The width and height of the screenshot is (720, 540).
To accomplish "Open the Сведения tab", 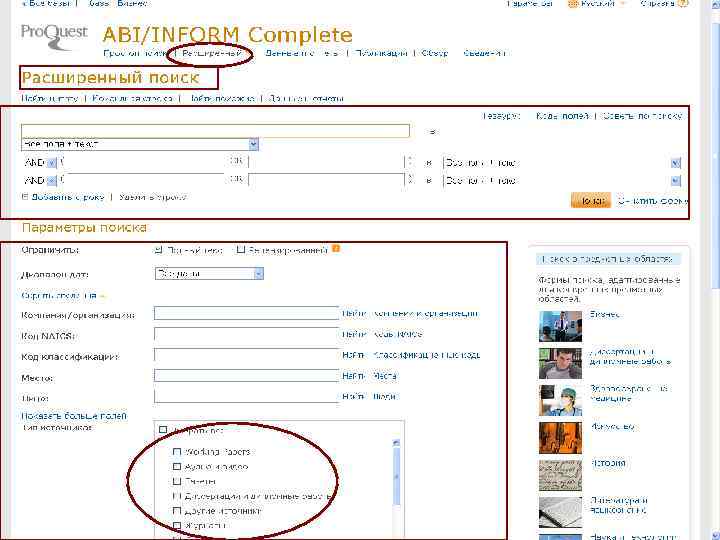I will (484, 53).
